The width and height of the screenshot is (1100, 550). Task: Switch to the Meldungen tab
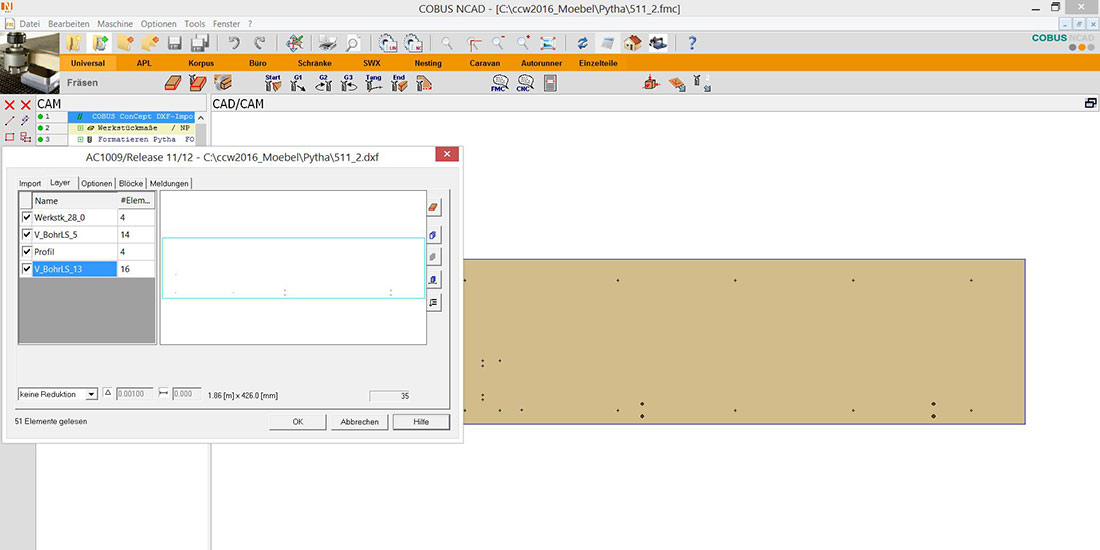point(169,183)
